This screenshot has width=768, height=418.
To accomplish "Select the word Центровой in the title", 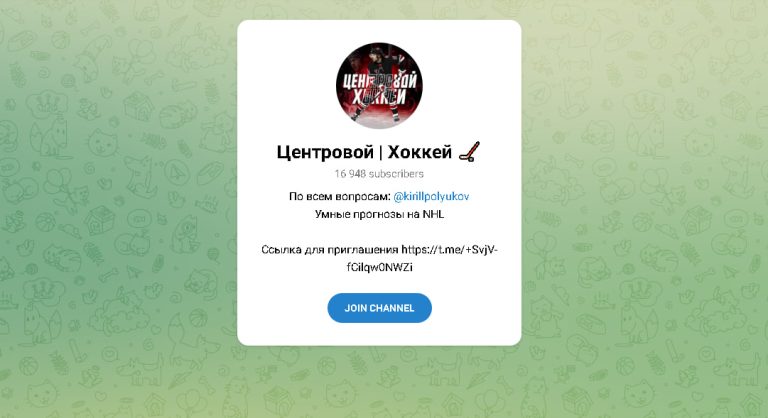I will (x=325, y=152).
